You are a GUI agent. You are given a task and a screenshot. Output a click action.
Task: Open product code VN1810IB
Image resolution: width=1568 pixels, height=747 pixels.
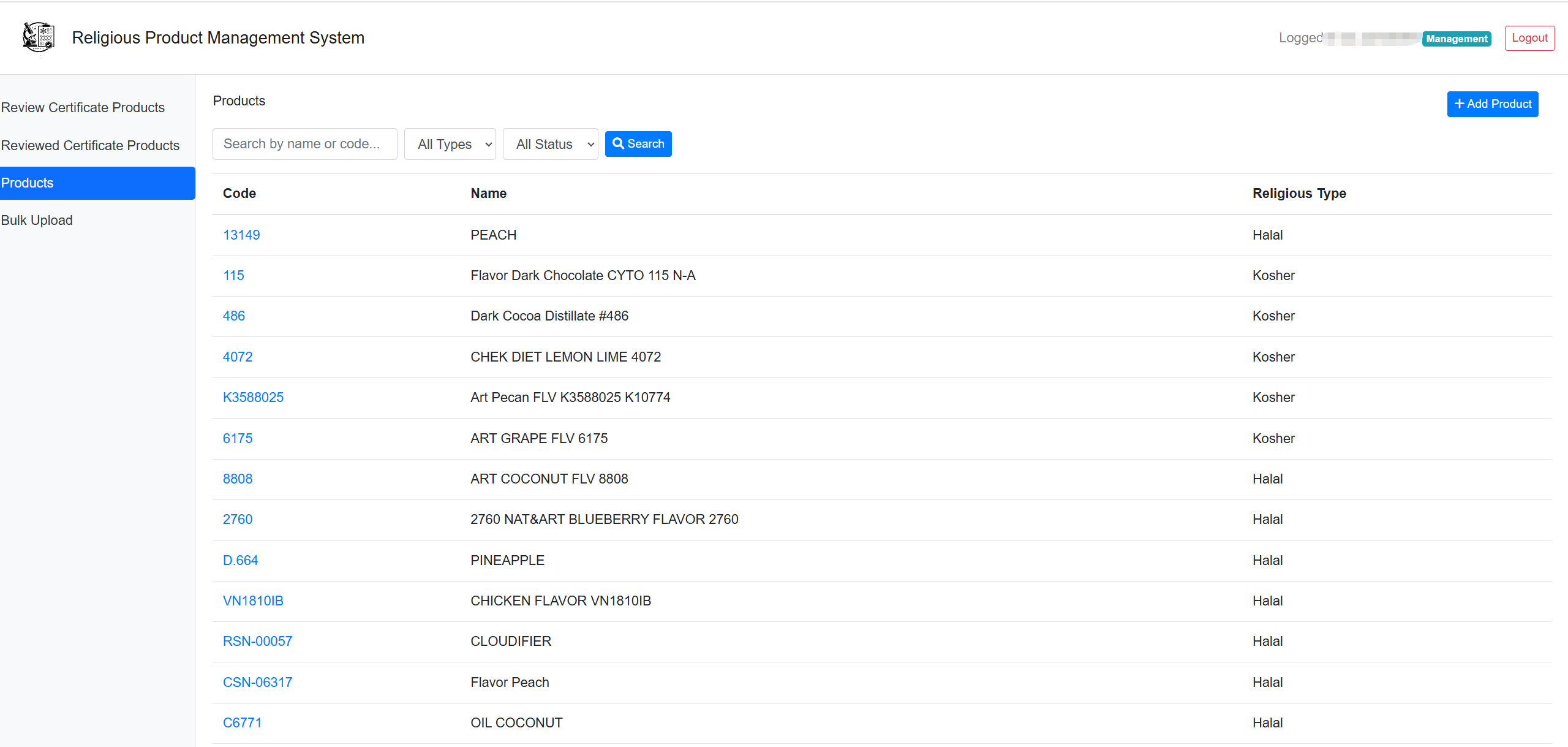click(253, 601)
